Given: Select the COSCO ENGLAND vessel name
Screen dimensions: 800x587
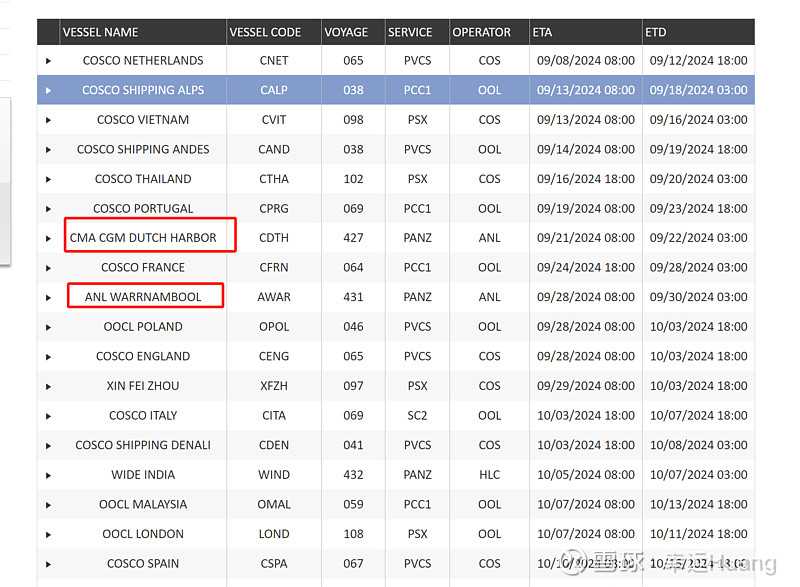Looking at the screenshot, I should (x=143, y=356).
